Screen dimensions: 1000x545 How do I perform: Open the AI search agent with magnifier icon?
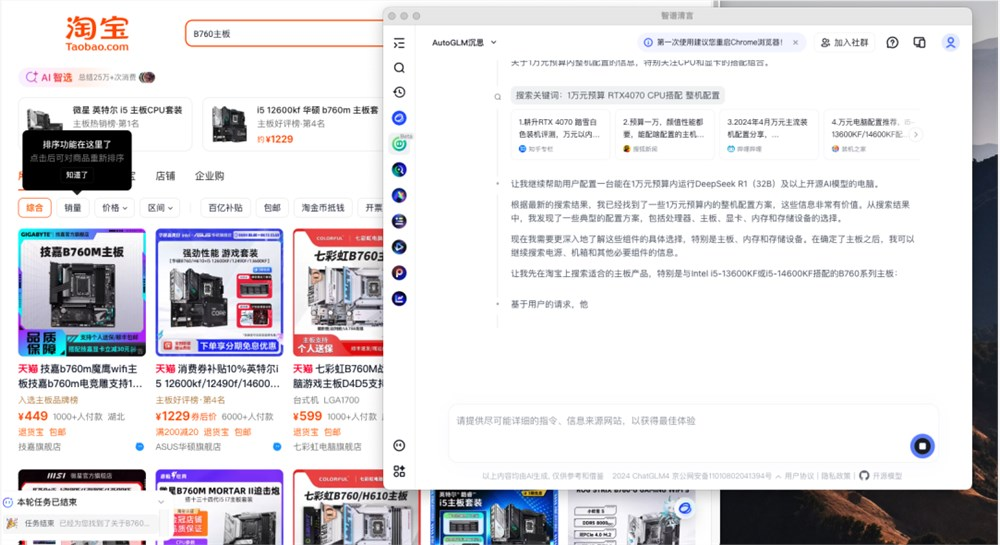coord(399,170)
